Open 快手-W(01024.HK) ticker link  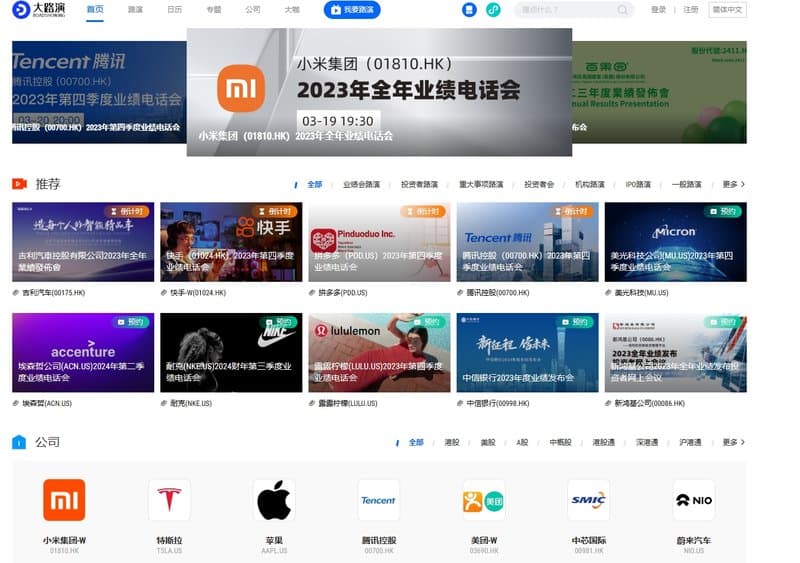[198, 293]
